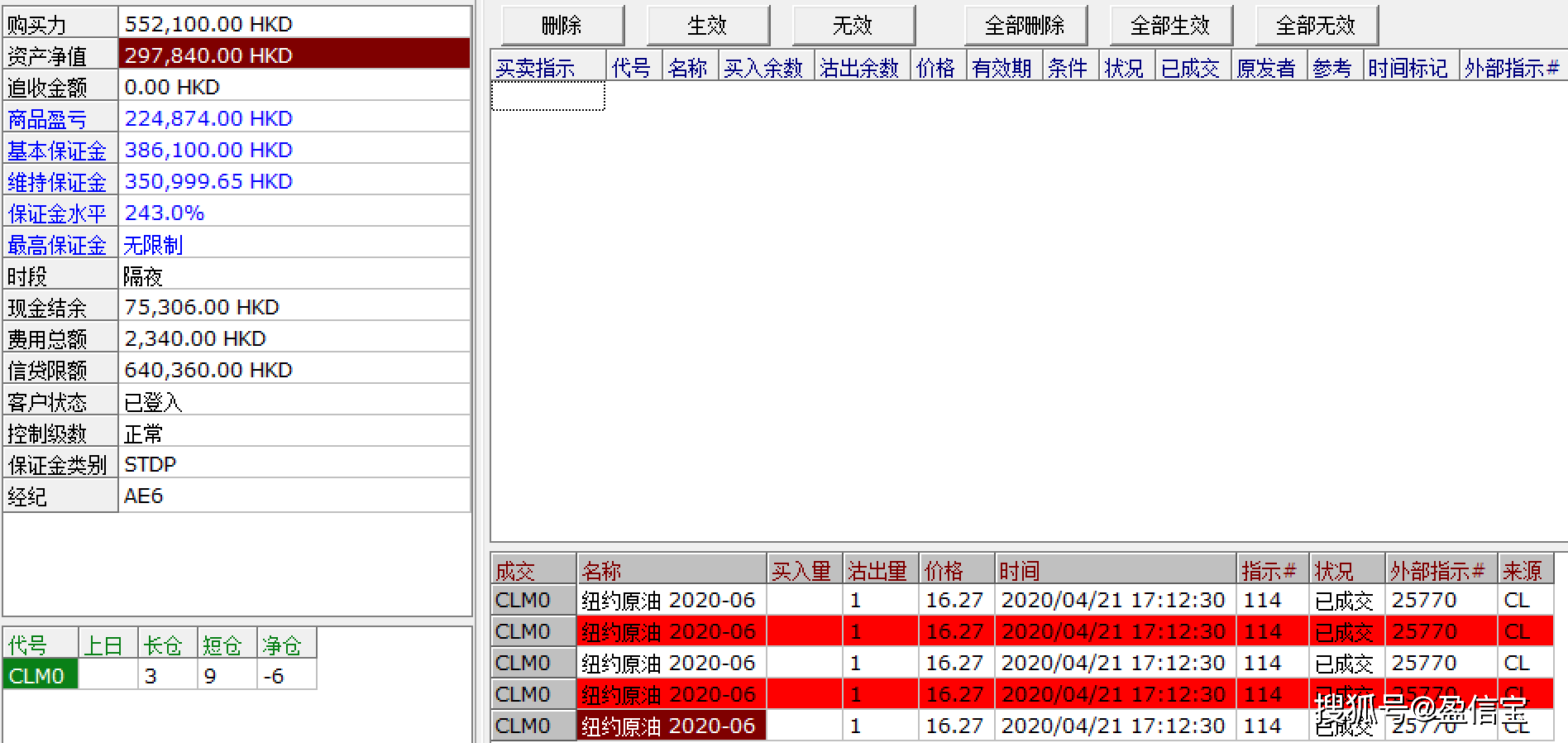The image size is (1568, 743).
Task: Click the 已登入 client status value
Action: point(153,402)
